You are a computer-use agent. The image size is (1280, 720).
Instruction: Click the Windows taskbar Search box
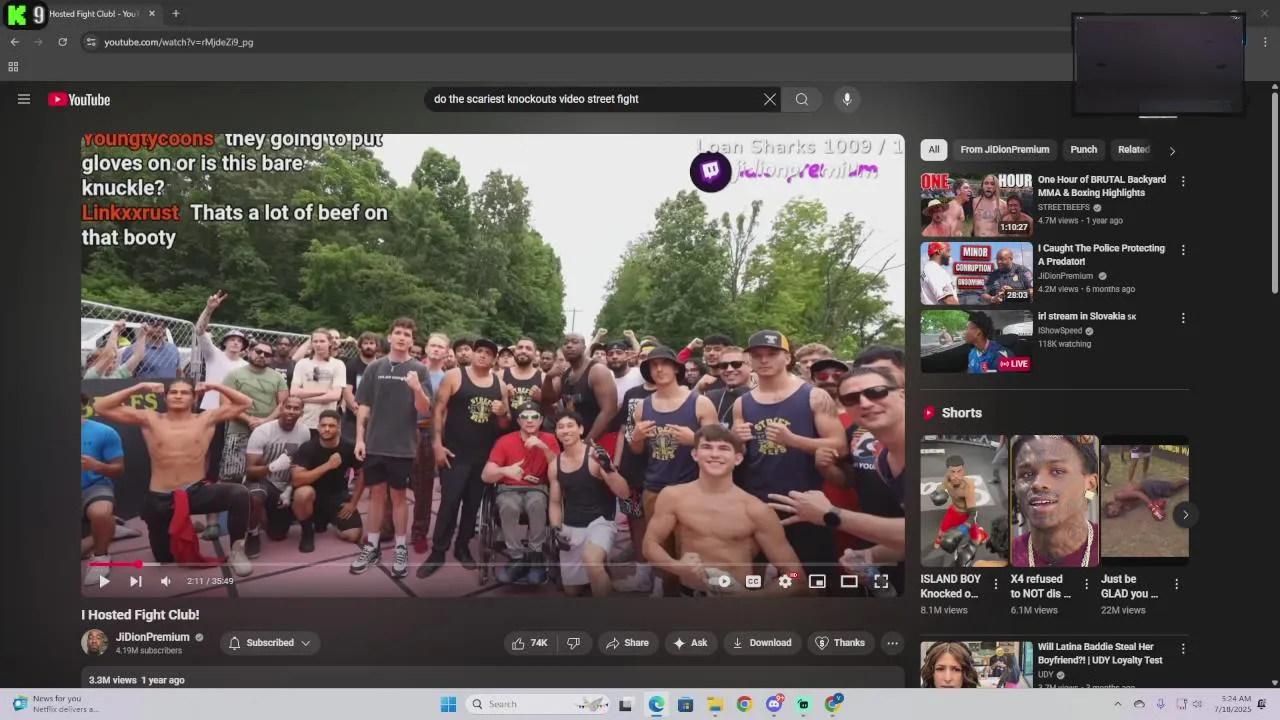tap(537, 704)
